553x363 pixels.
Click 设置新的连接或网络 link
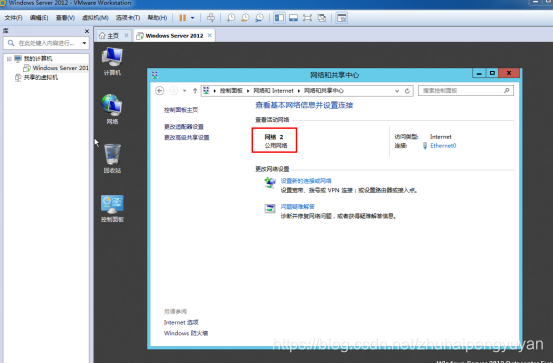point(306,181)
